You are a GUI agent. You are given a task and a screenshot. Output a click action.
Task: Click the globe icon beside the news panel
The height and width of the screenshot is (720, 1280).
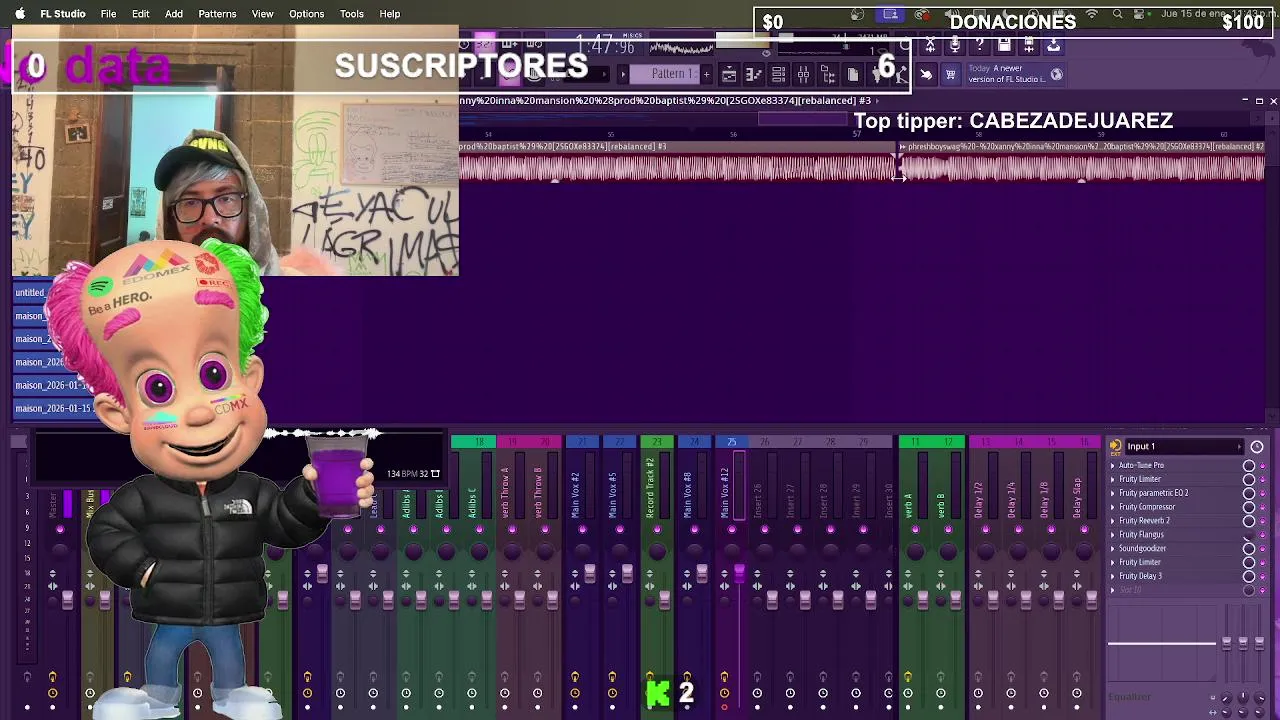click(1056, 75)
